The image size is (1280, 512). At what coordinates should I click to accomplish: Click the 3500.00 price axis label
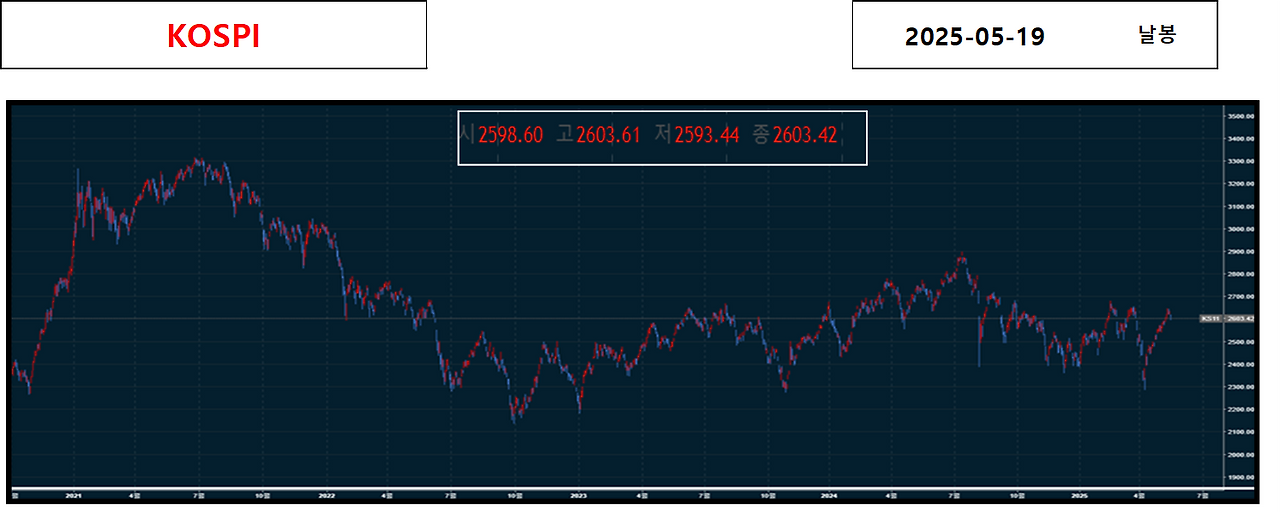1240,117
